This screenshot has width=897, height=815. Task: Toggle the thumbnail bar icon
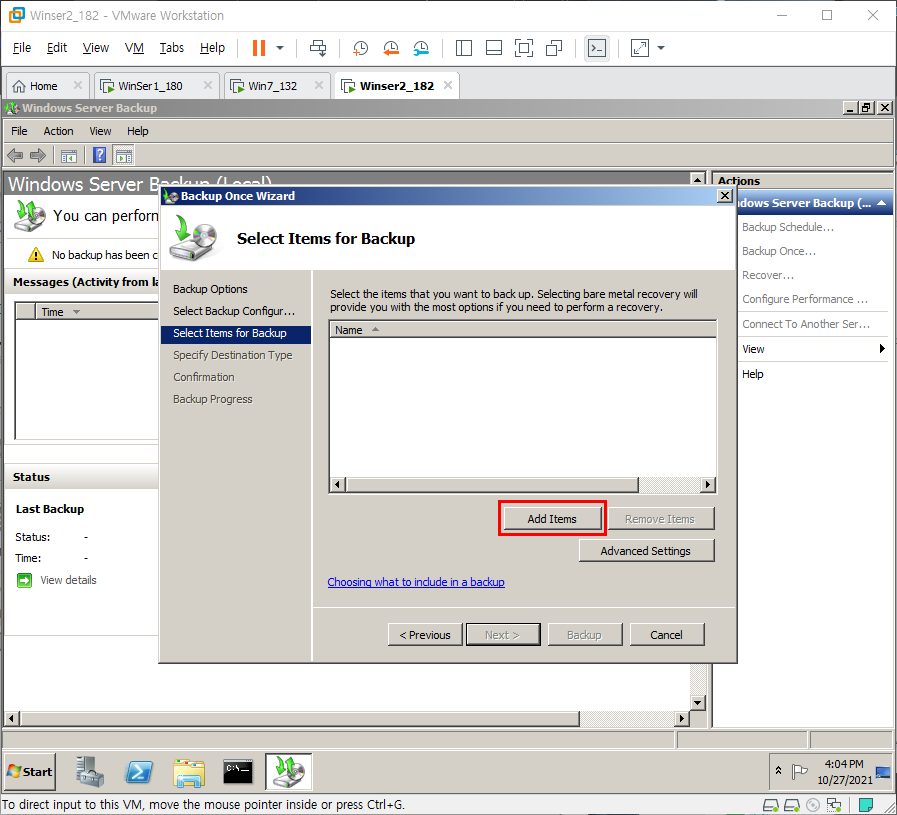pyautogui.click(x=494, y=48)
